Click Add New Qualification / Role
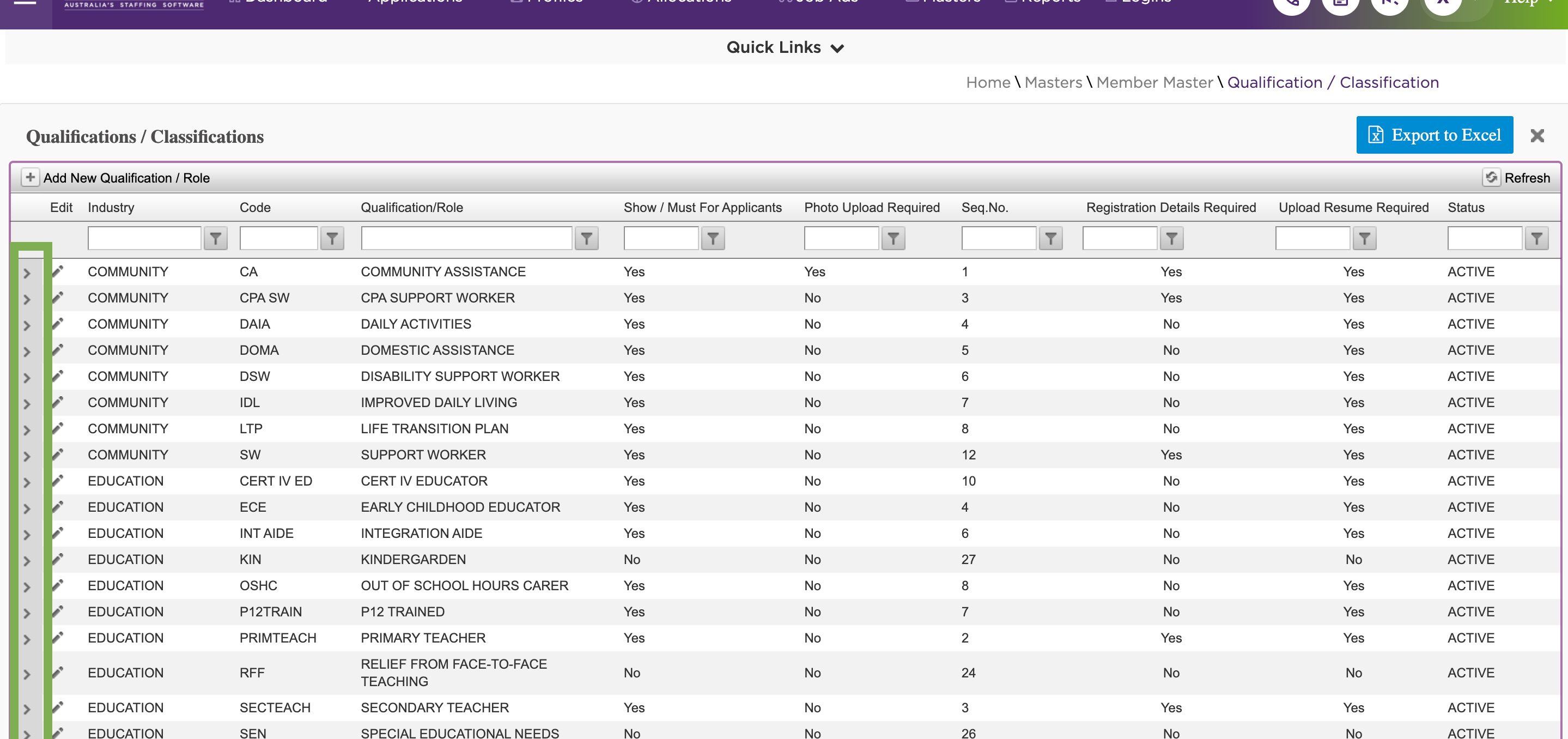 point(126,178)
